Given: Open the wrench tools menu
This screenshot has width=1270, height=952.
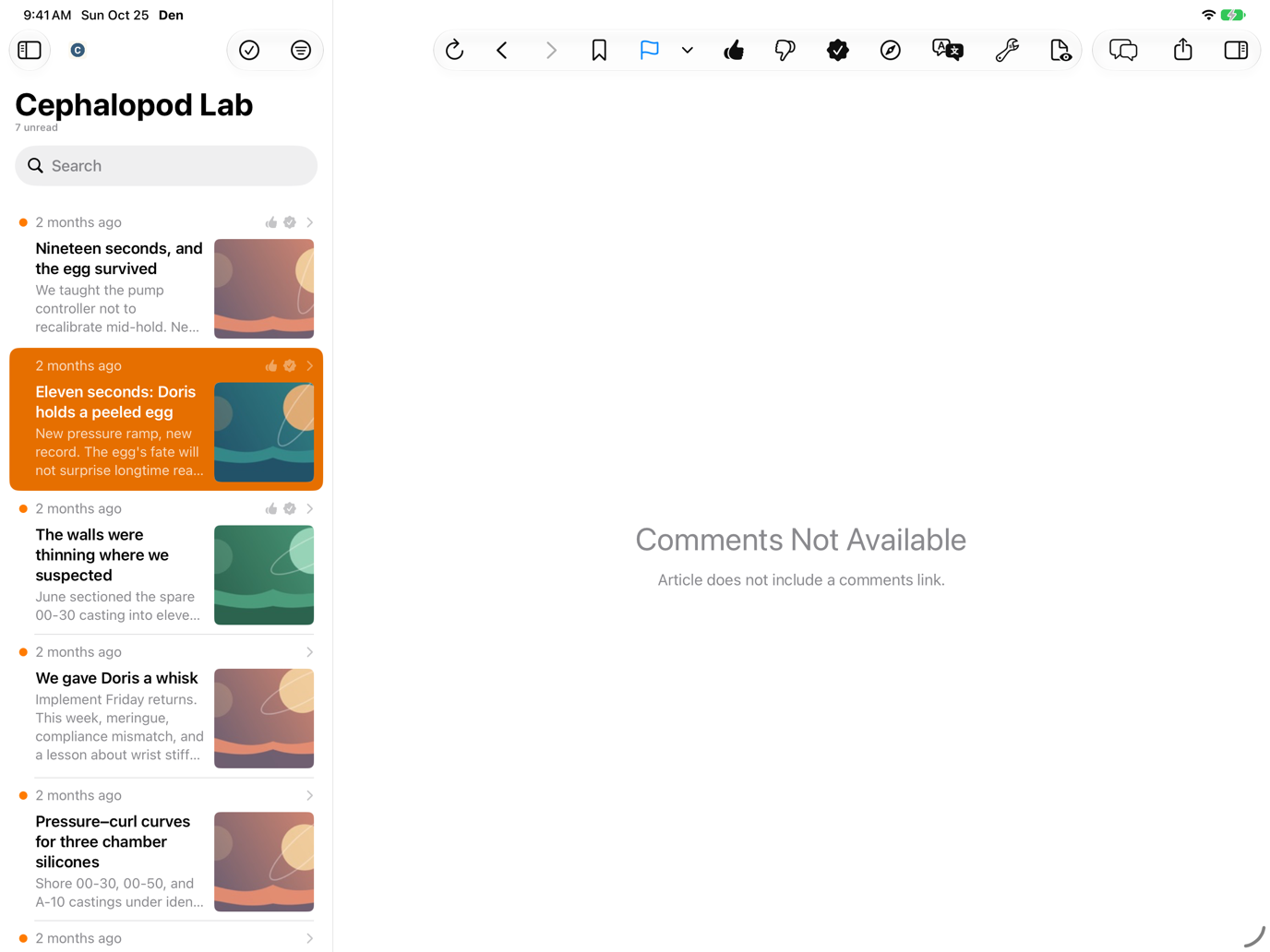Looking at the screenshot, I should tap(1007, 50).
